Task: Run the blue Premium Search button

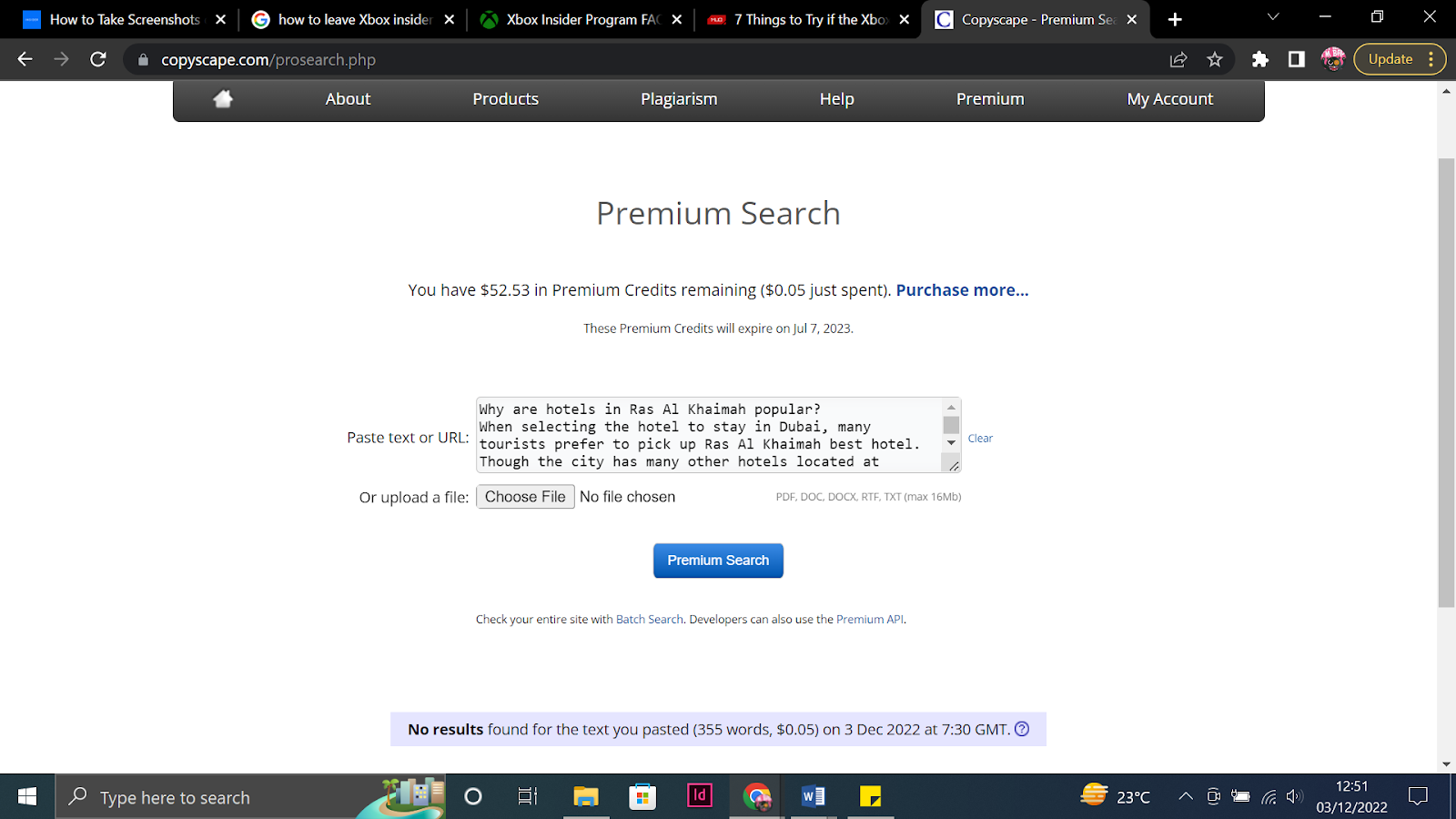Action: point(718,561)
